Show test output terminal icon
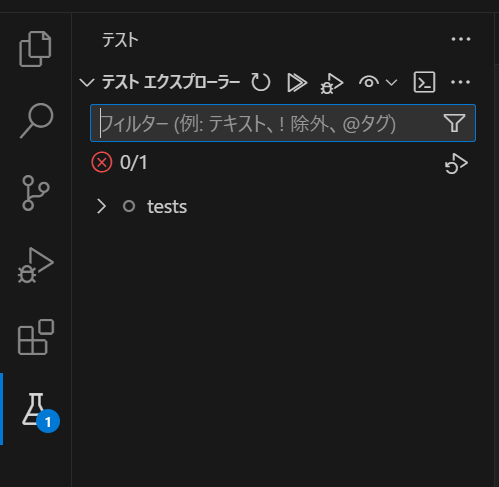This screenshot has width=499, height=487. point(424,82)
